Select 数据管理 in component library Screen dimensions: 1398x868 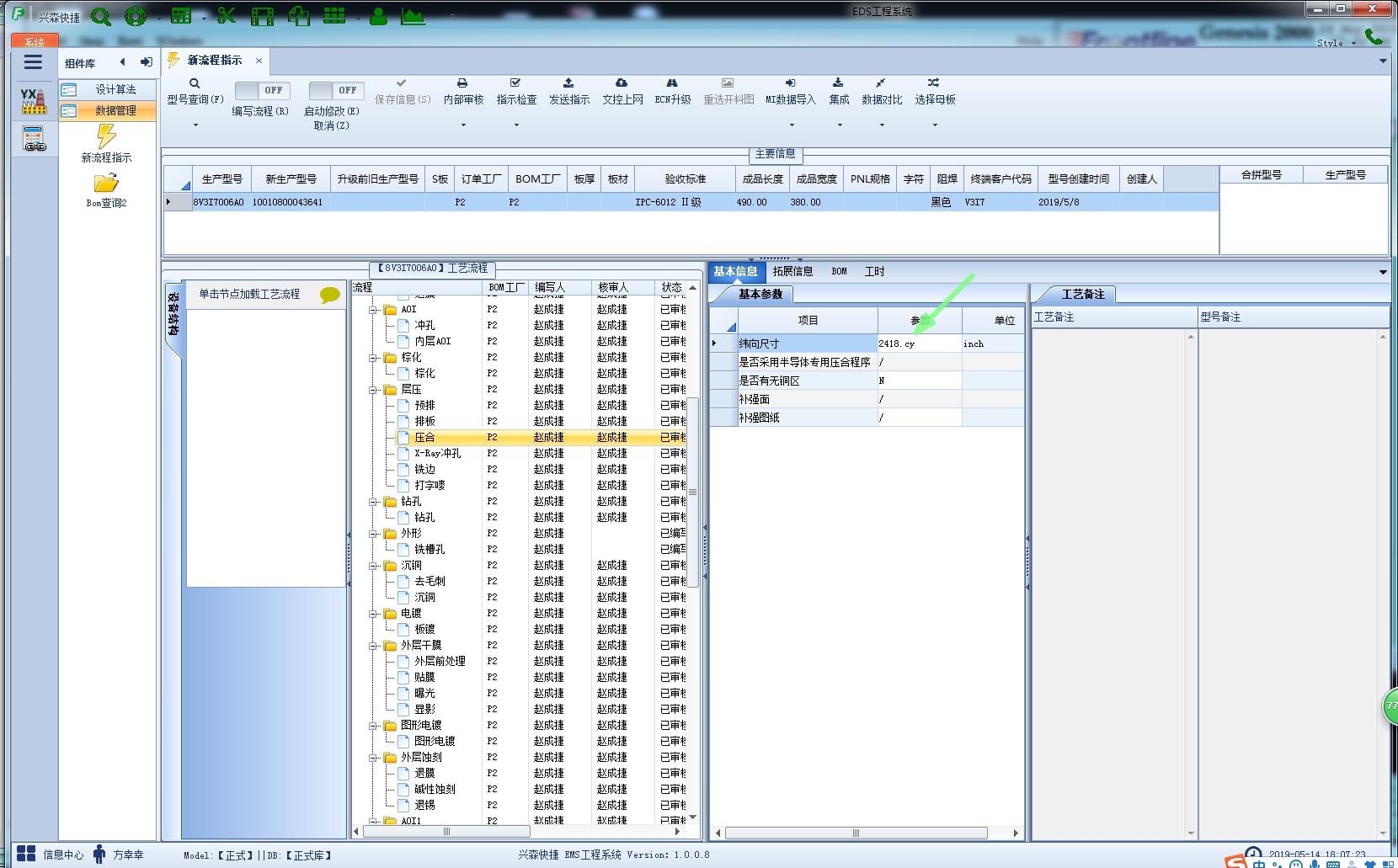pos(108,110)
